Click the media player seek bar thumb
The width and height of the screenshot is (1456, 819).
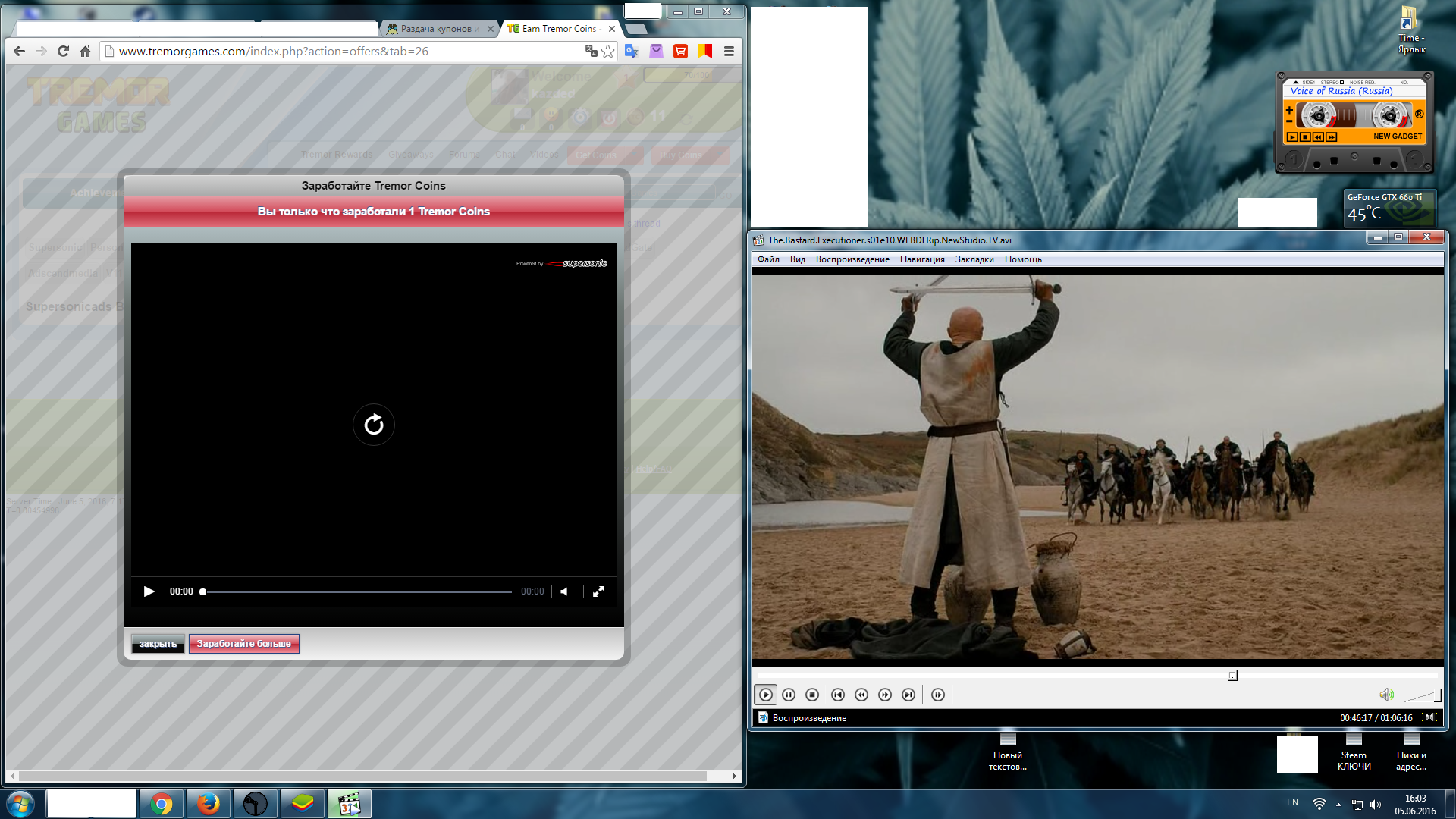(x=1232, y=675)
